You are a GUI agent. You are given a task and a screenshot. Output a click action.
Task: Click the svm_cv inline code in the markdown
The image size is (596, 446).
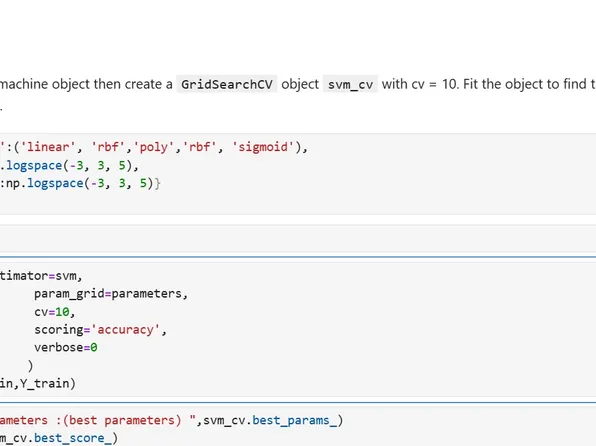pos(350,84)
